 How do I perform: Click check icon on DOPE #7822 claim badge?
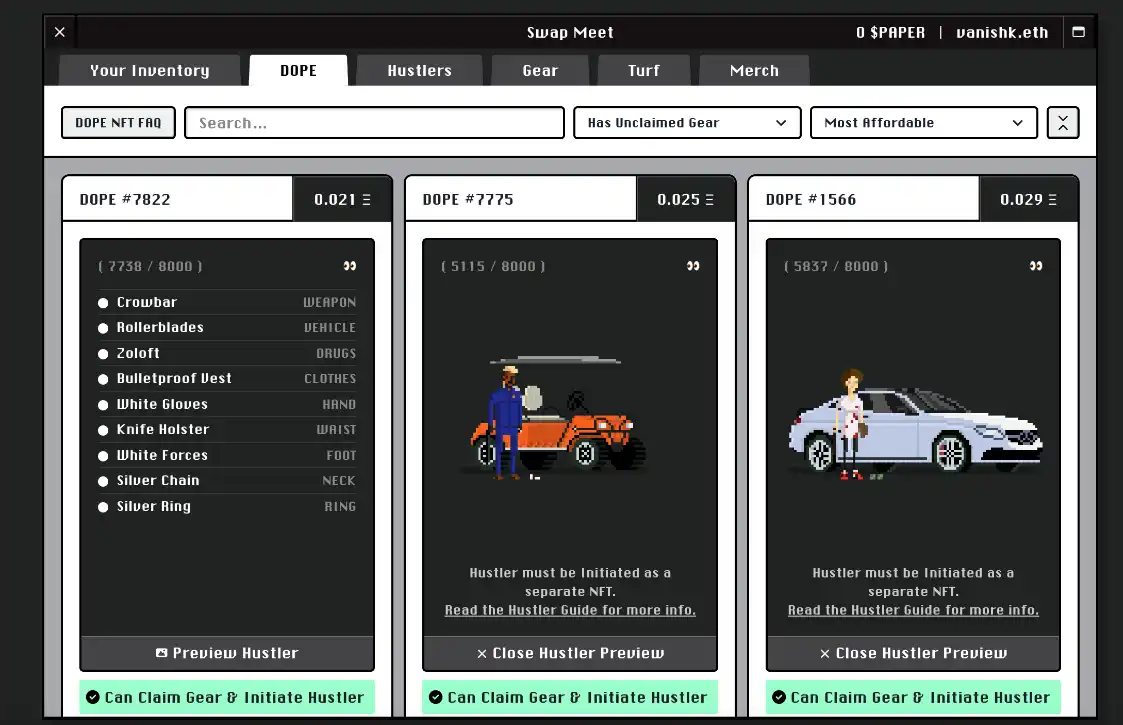click(92, 697)
